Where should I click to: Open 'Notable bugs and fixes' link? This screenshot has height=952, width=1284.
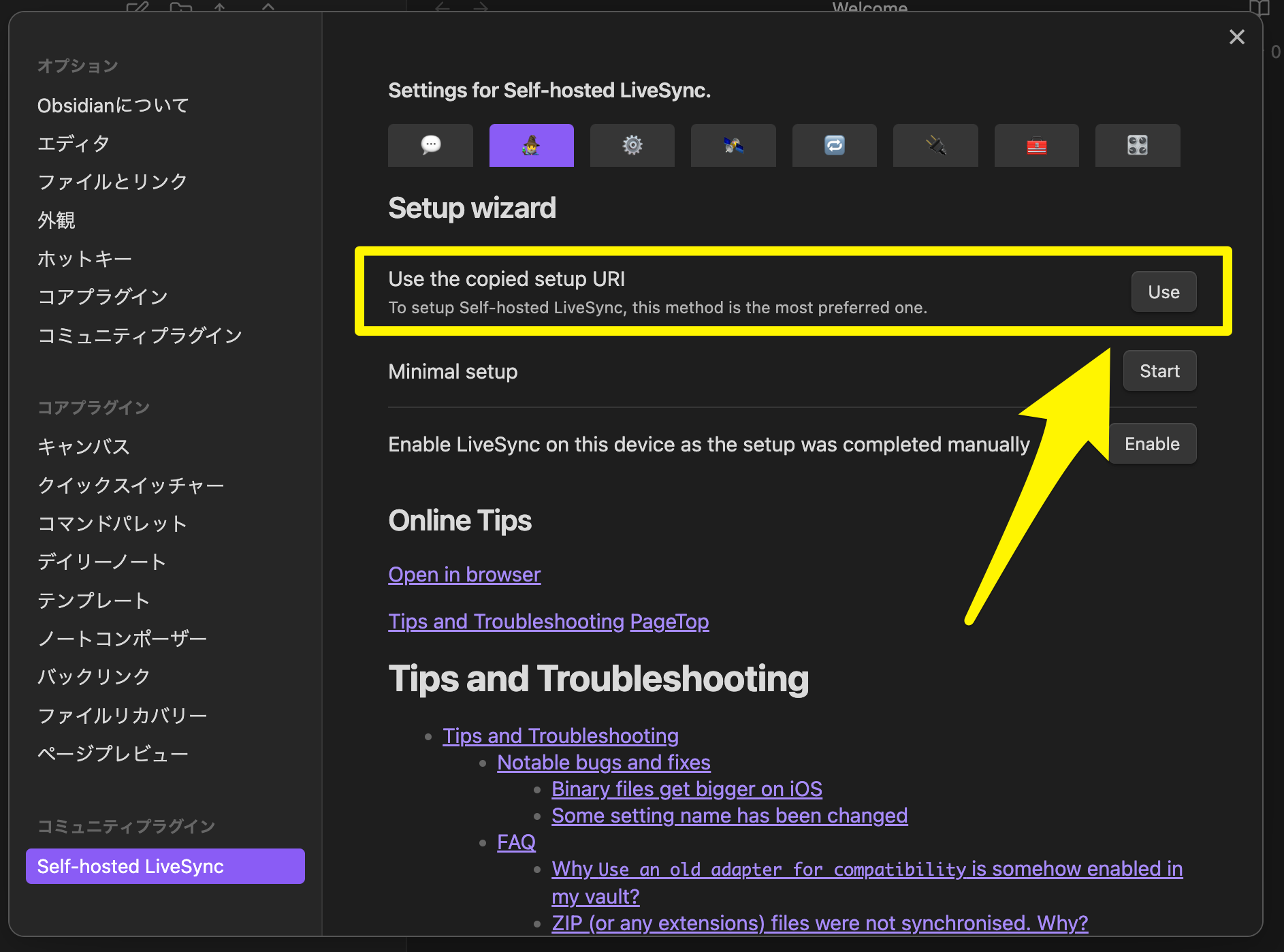[603, 762]
